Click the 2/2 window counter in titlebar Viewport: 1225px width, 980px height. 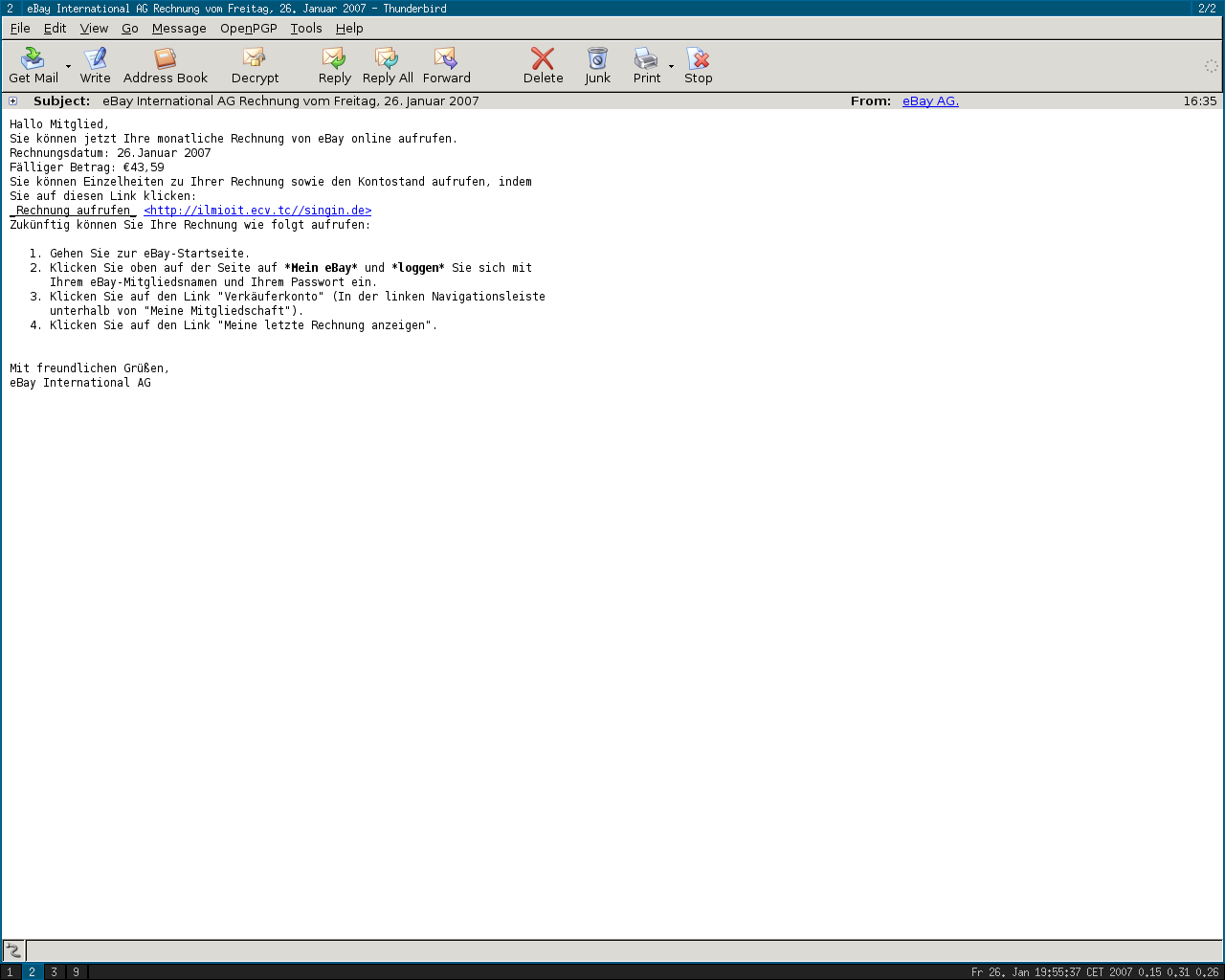pos(1208,8)
